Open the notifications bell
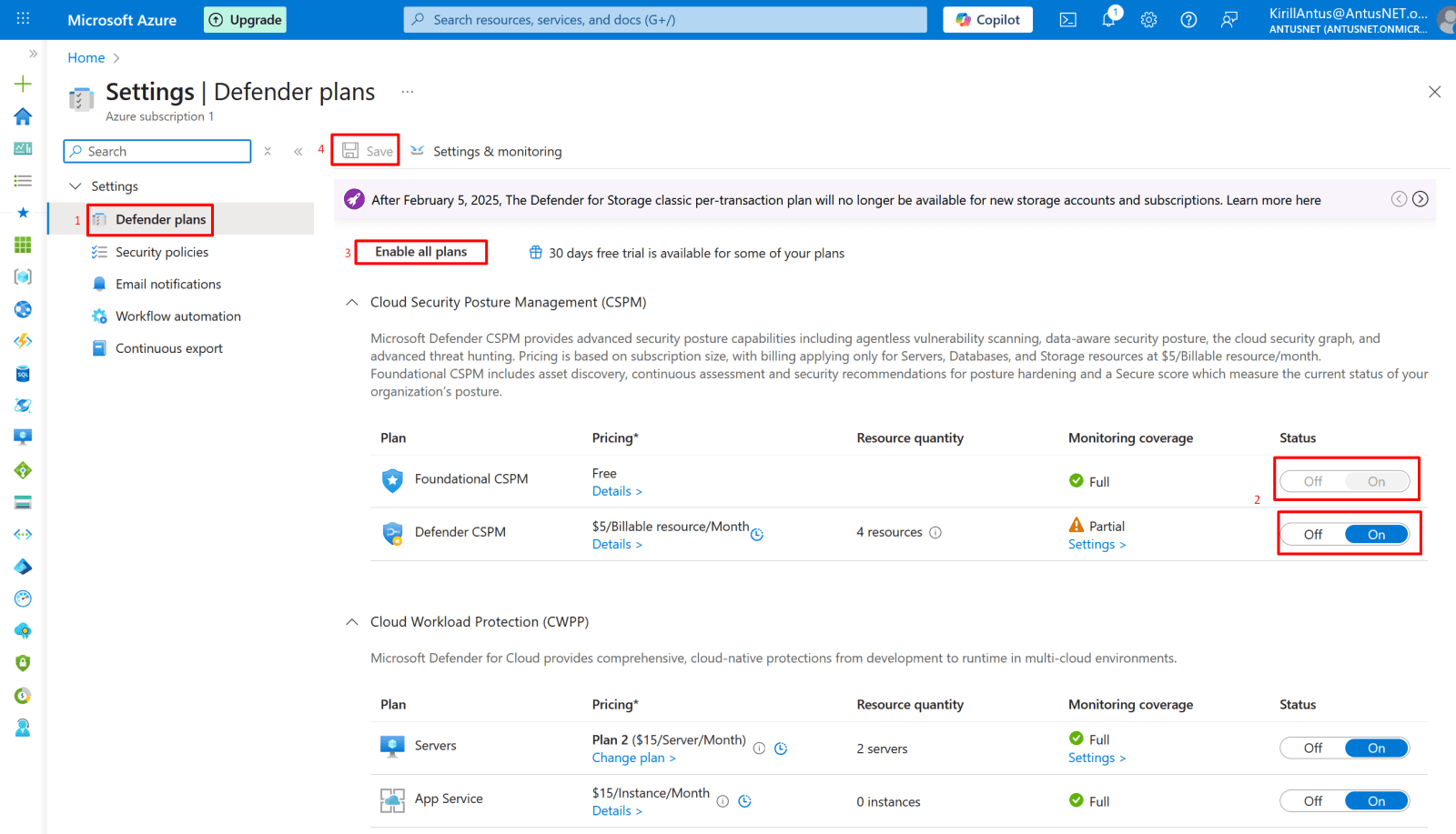 coord(1108,19)
